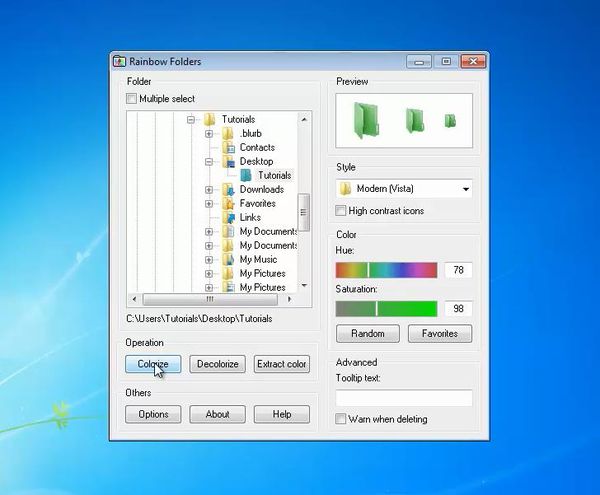Viewport: 600px width, 495px height.
Task: Select Favorites in the folder tree
Action: coord(258,204)
